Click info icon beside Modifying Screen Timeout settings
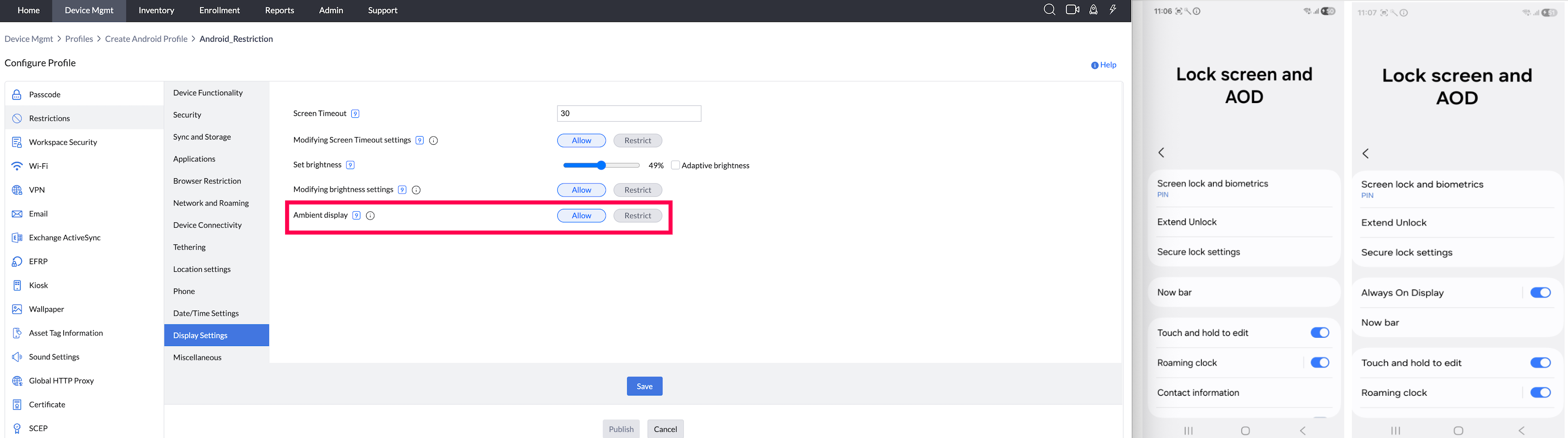 [x=433, y=140]
